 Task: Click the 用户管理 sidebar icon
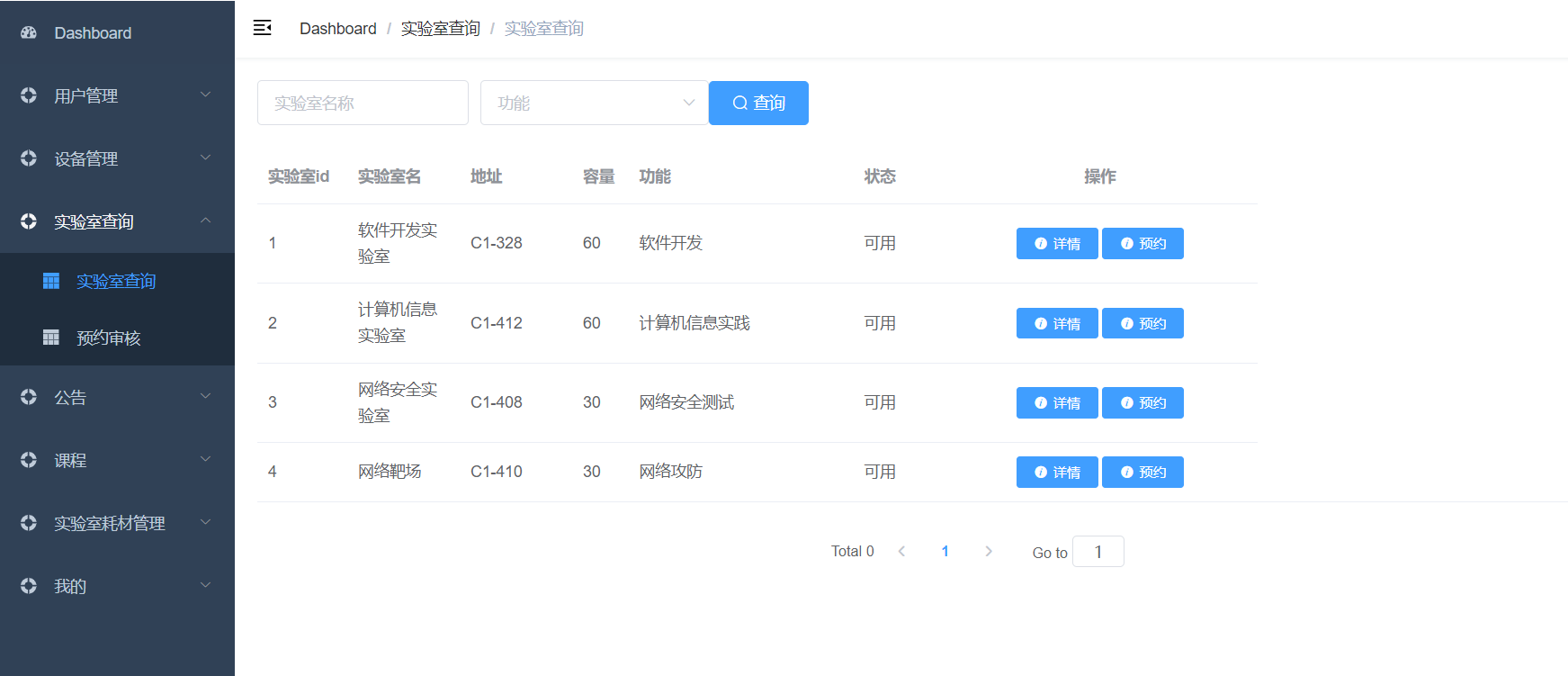pyautogui.click(x=29, y=95)
